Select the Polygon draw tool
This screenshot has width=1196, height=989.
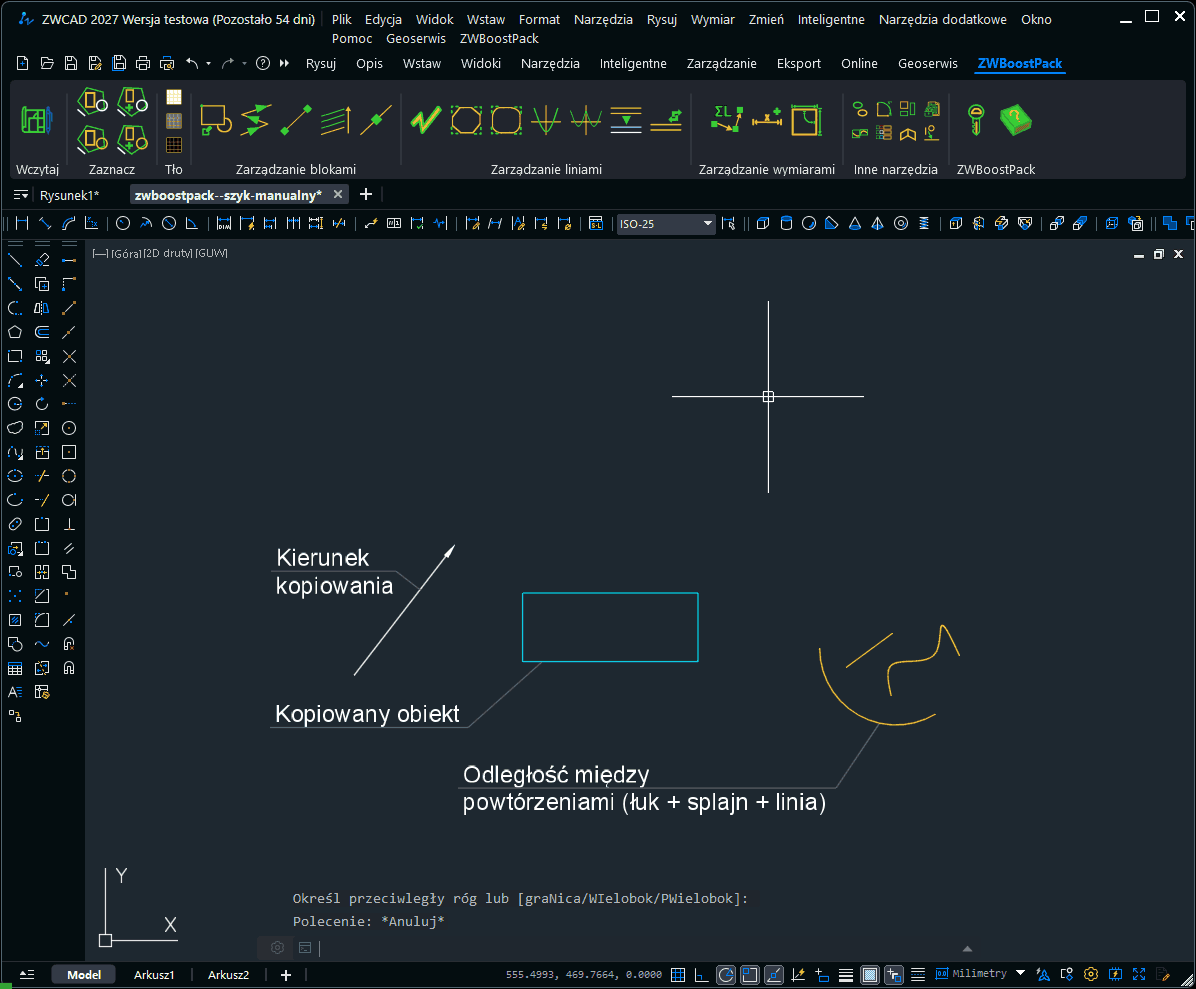coord(15,332)
